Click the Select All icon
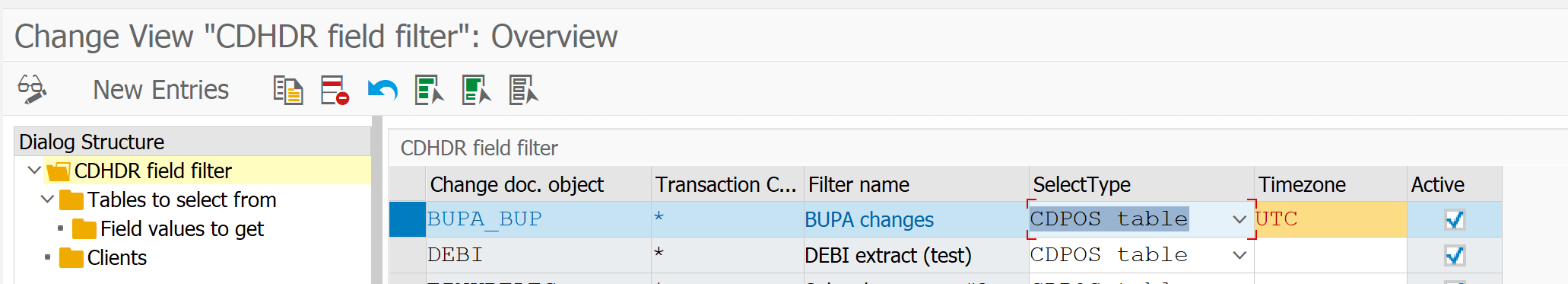1568x284 pixels. [x=430, y=90]
